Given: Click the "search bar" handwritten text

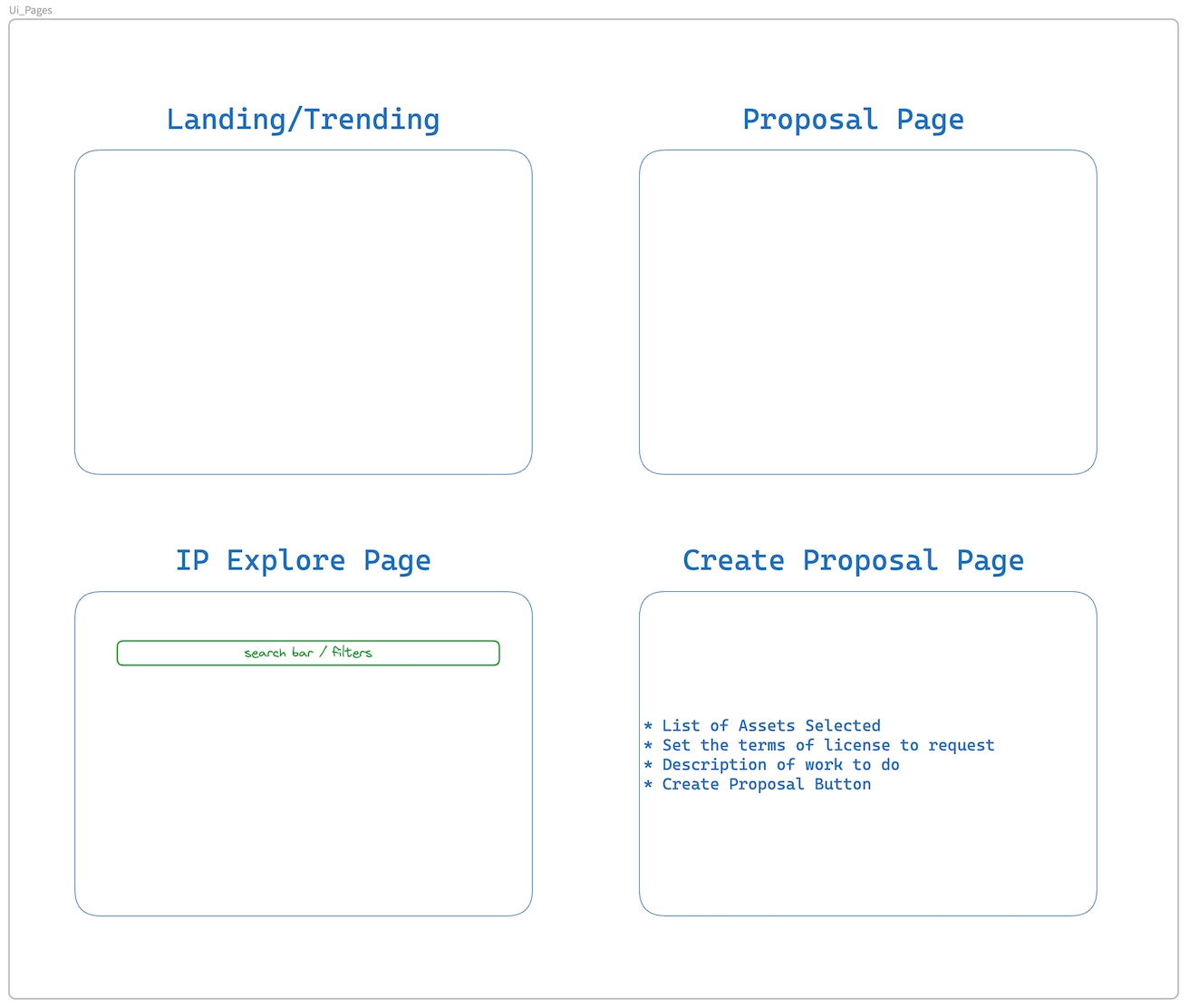Looking at the screenshot, I should coord(278,653).
